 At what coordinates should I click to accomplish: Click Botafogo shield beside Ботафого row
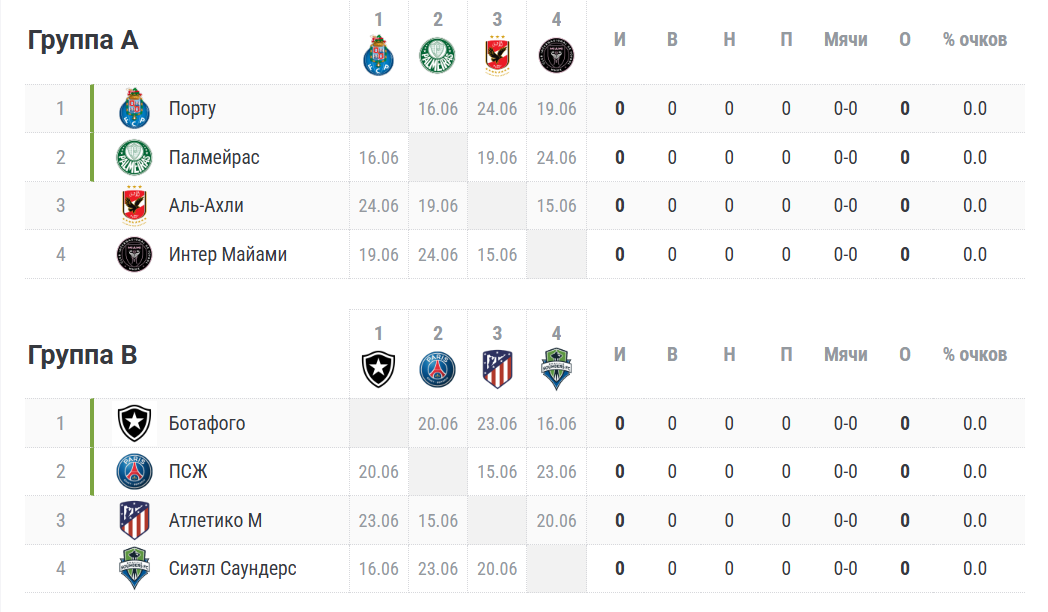134,423
